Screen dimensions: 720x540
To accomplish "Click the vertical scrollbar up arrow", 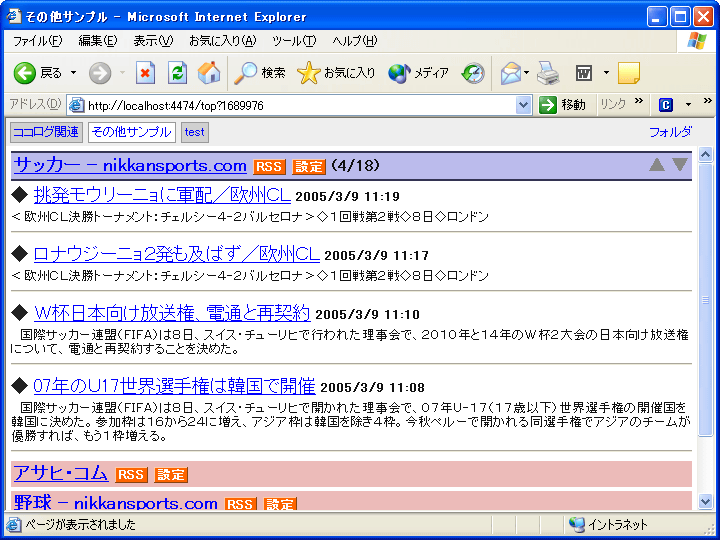I will pyautogui.click(x=705, y=154).
